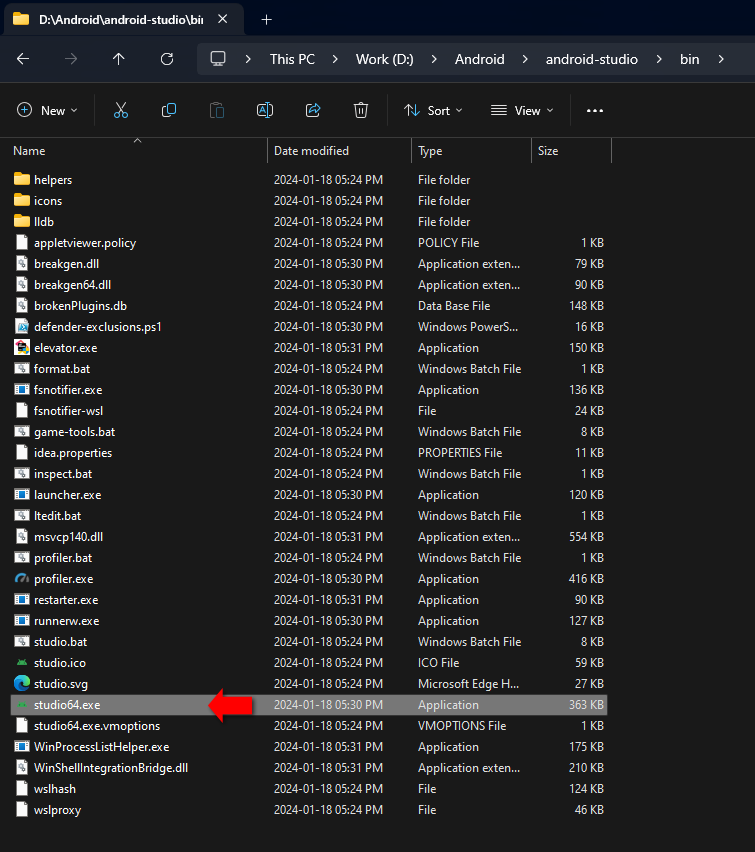755x852 pixels.
Task: Expand chevron after Work (D:) in breadcrumb
Action: pyautogui.click(x=434, y=59)
